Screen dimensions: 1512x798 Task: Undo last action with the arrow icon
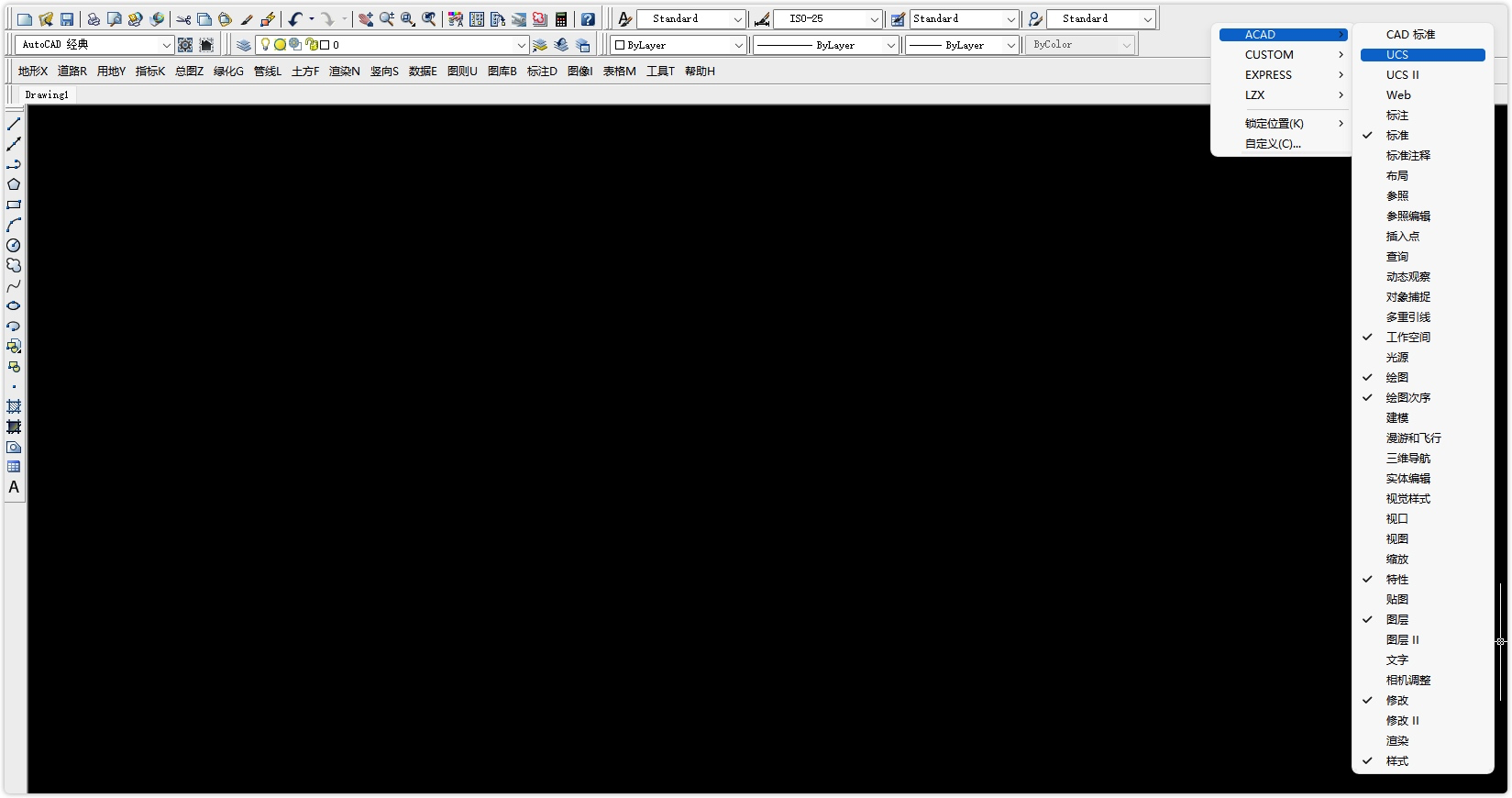(295, 19)
